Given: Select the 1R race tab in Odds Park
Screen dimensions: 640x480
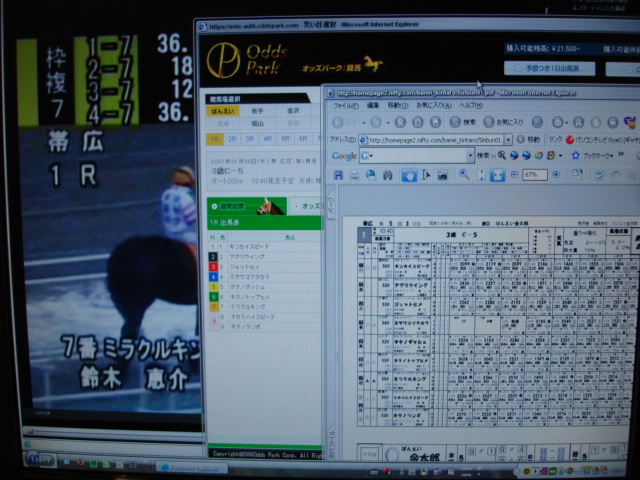Looking at the screenshot, I should (214, 139).
